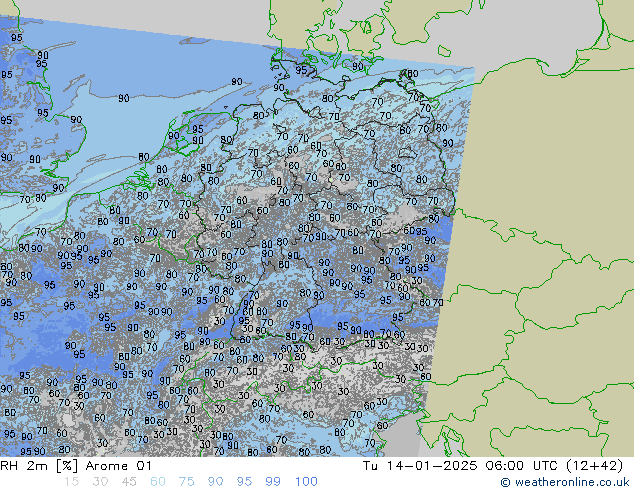Click the legend value 15 in color scale

[71, 482]
